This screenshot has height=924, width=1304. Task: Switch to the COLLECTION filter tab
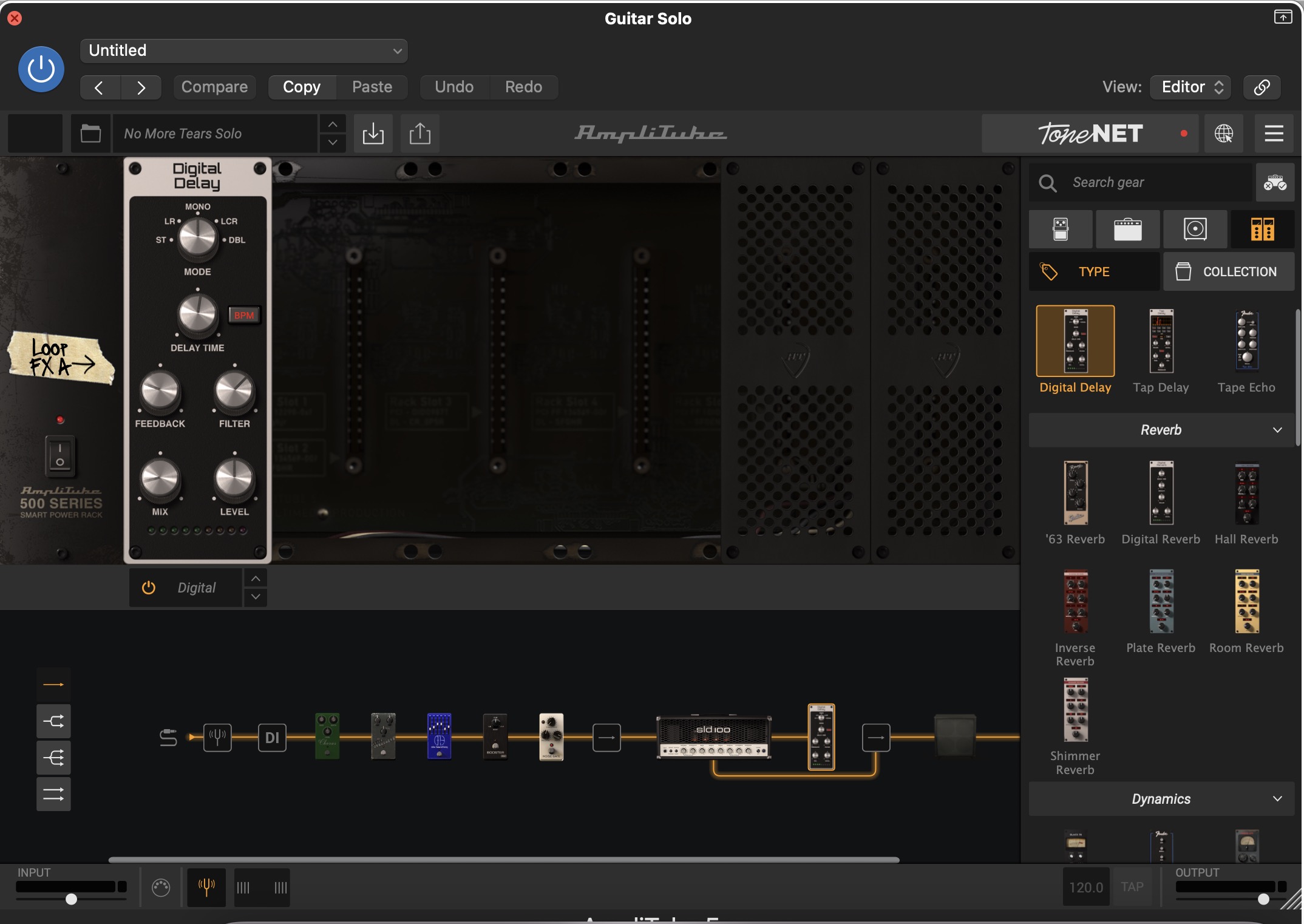(1229, 272)
